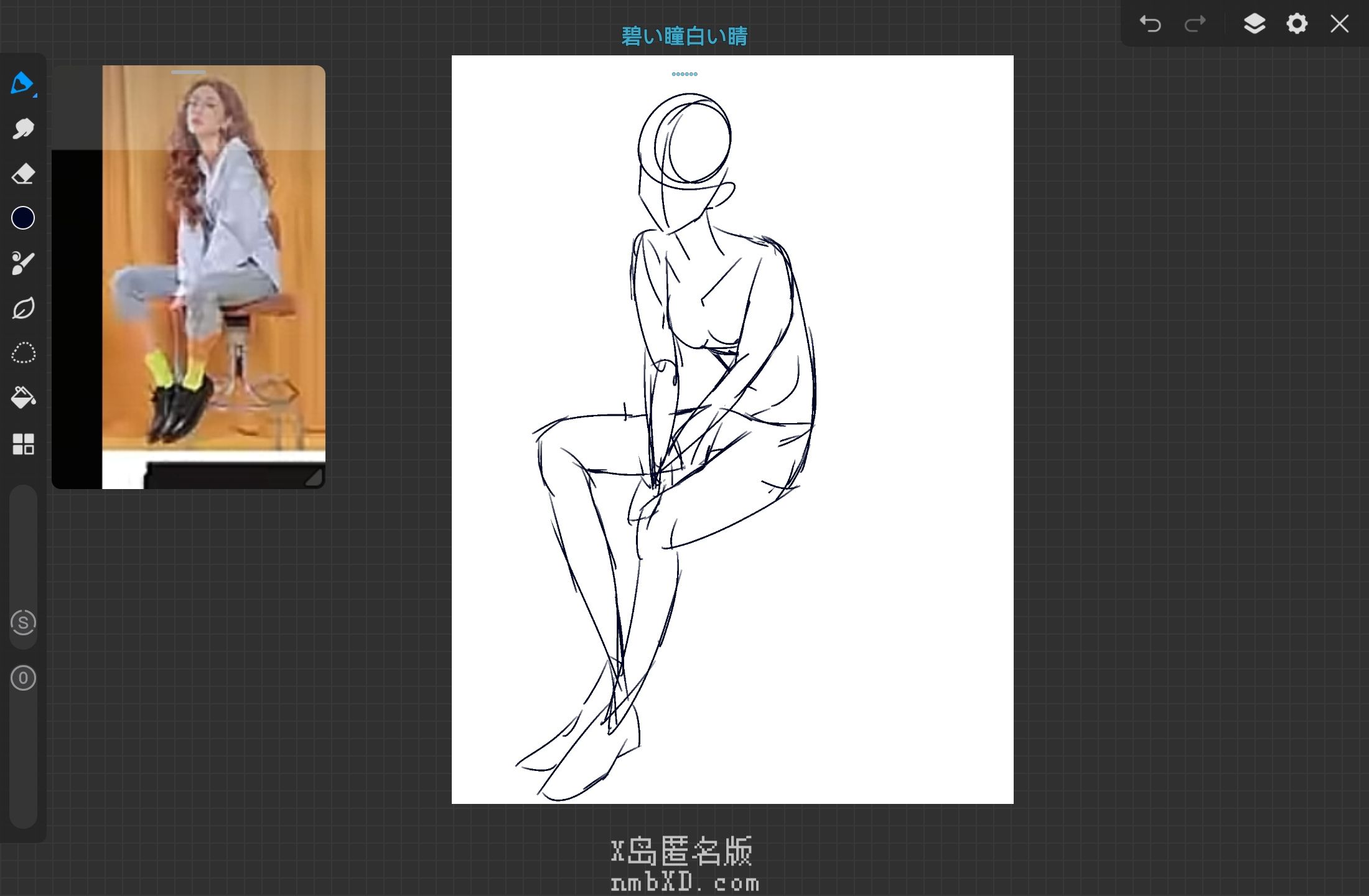Click the reference window top drag handle
This screenshot has height=896, width=1369.
click(189, 72)
